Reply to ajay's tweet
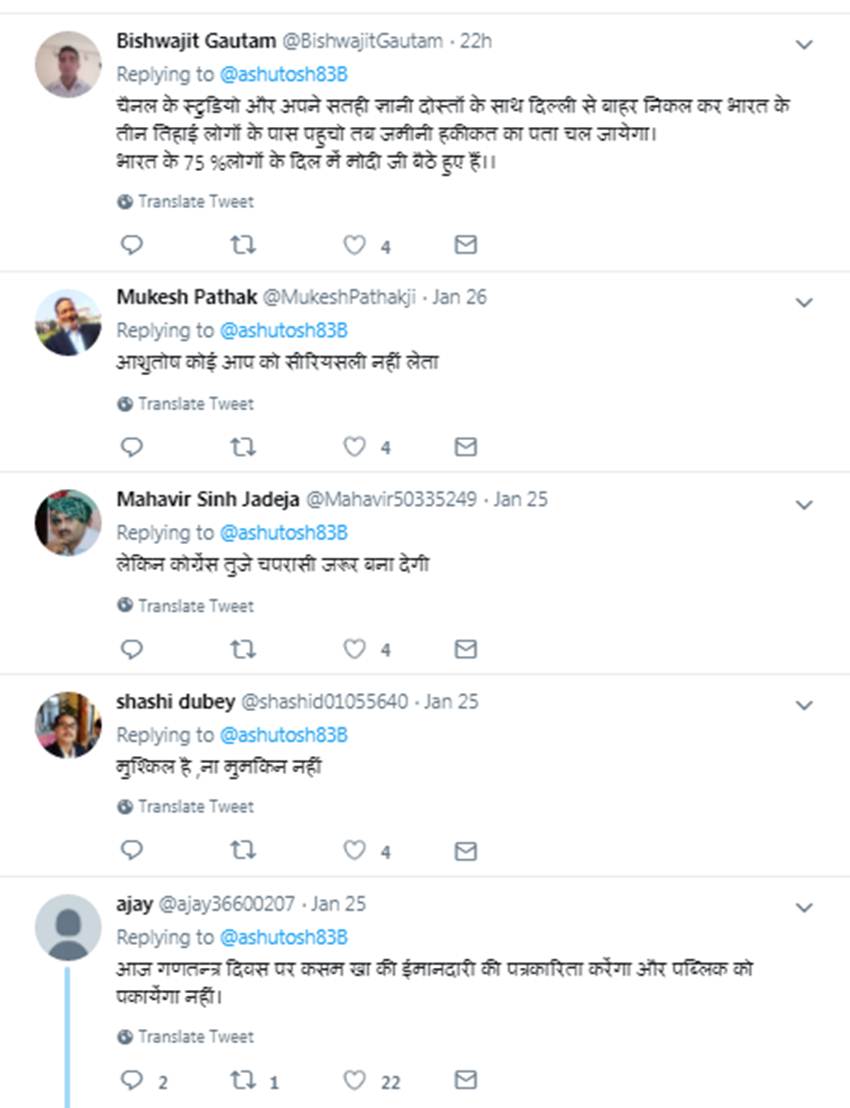850x1108 pixels. [132, 1081]
